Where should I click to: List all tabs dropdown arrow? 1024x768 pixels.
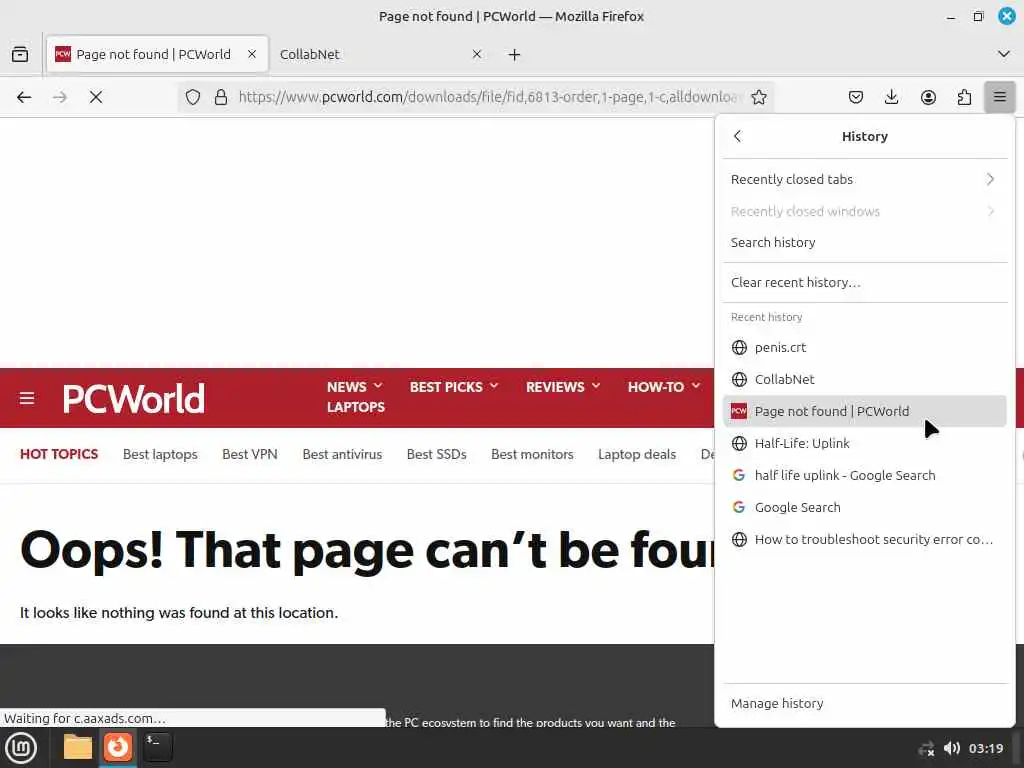(1004, 54)
